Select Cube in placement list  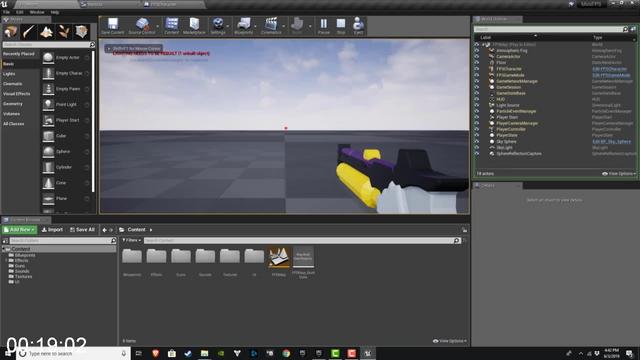click(x=66, y=136)
